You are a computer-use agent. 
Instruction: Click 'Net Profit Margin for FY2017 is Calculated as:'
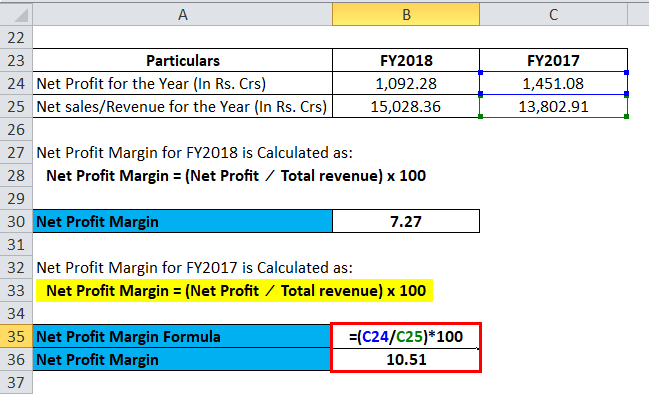[195, 267]
